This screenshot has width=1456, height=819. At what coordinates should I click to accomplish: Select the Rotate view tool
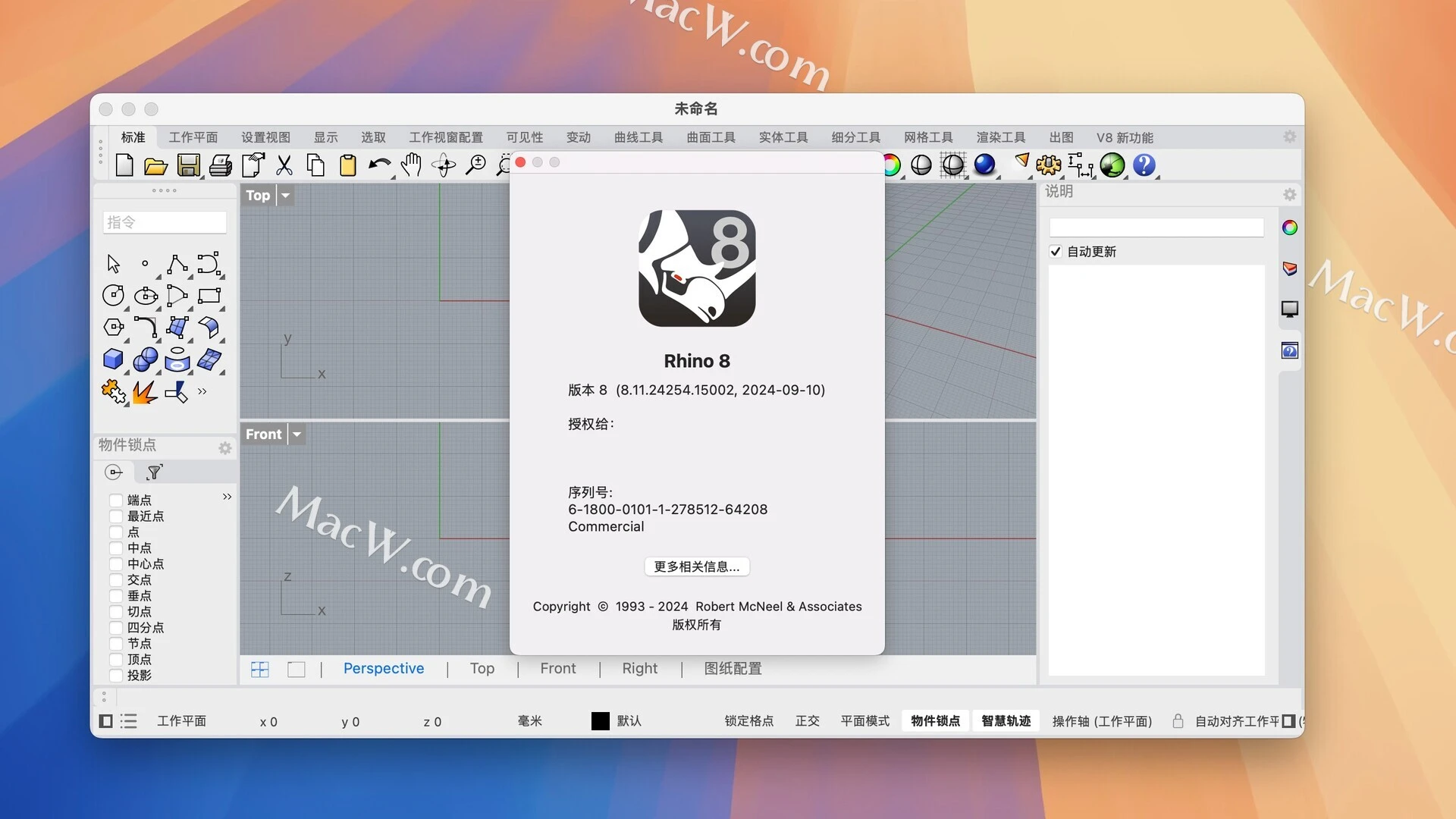coord(444,165)
